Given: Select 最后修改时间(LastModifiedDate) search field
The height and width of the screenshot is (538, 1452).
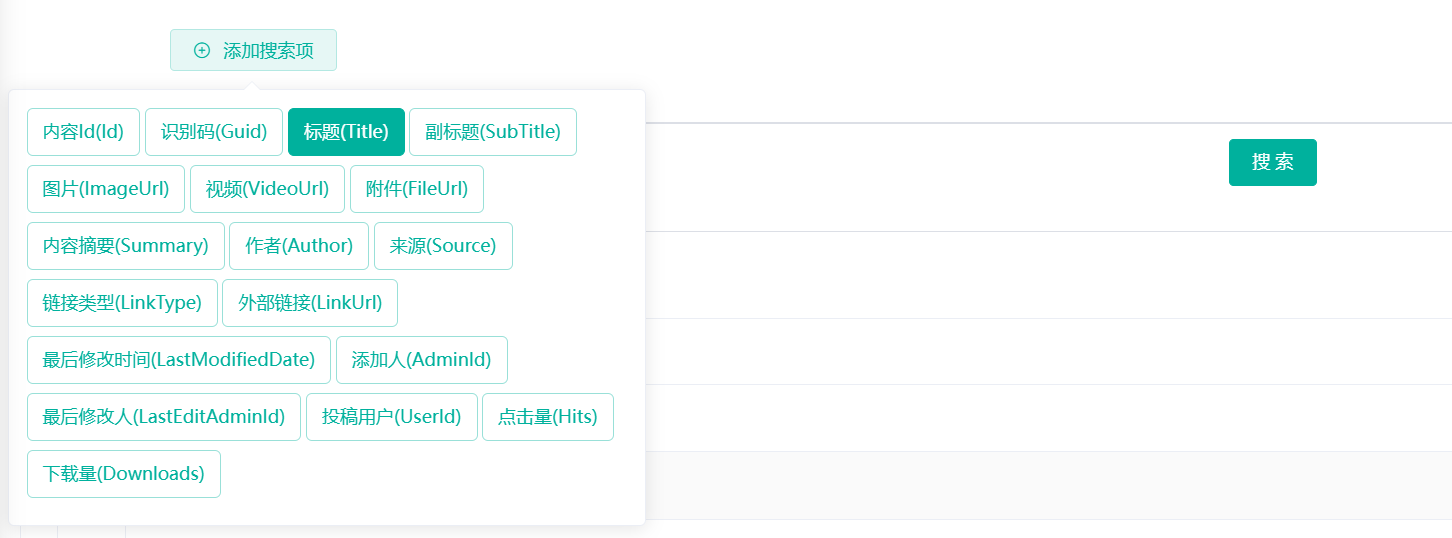Looking at the screenshot, I should click(179, 360).
